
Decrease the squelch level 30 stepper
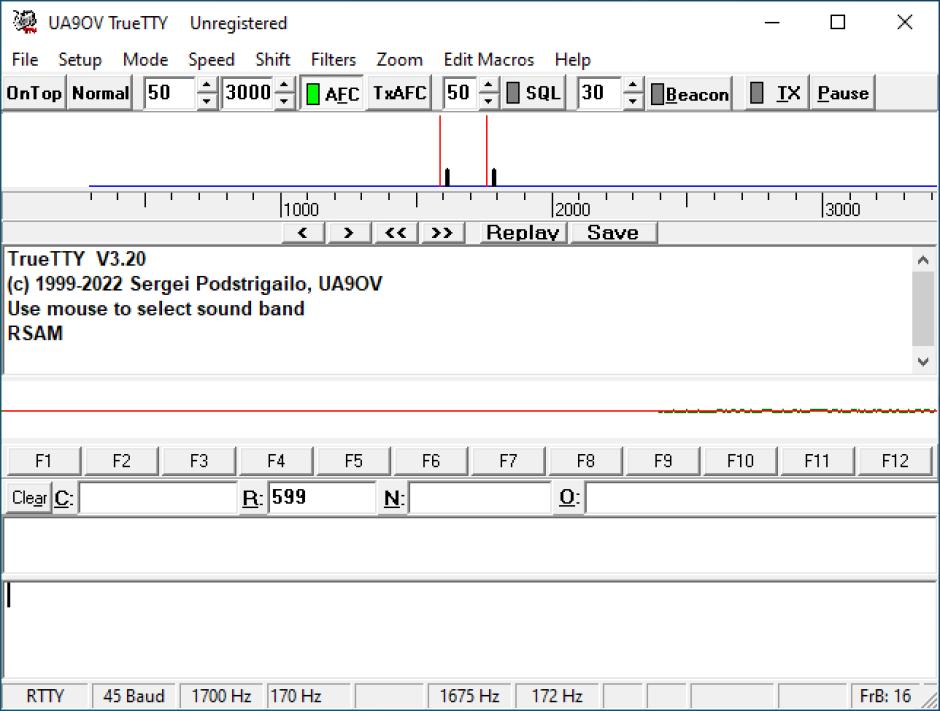point(633,101)
